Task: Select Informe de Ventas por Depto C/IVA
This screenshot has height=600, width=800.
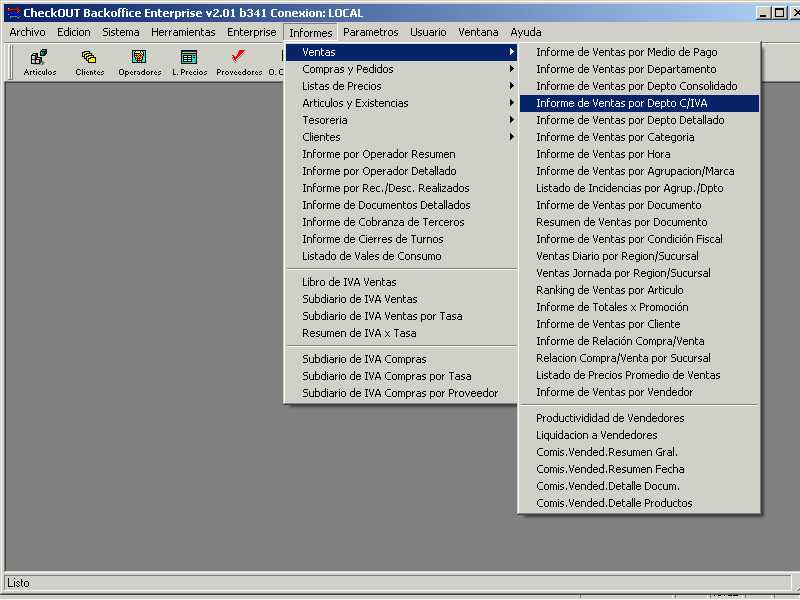Action: click(639, 103)
